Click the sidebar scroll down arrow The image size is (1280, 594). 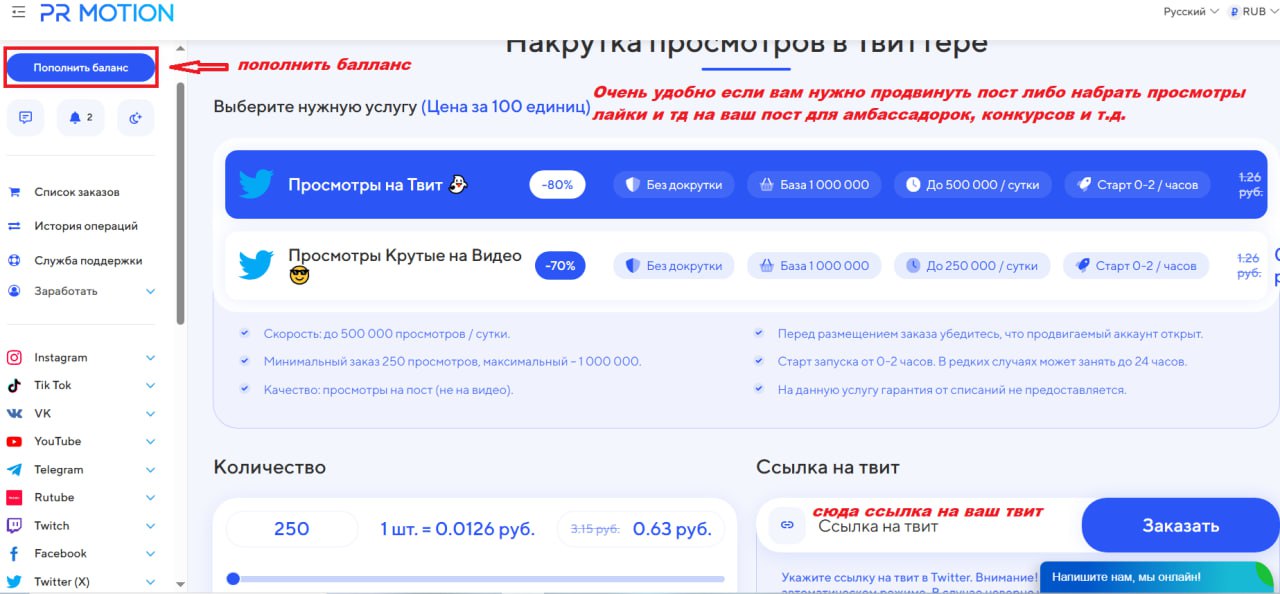click(x=180, y=584)
